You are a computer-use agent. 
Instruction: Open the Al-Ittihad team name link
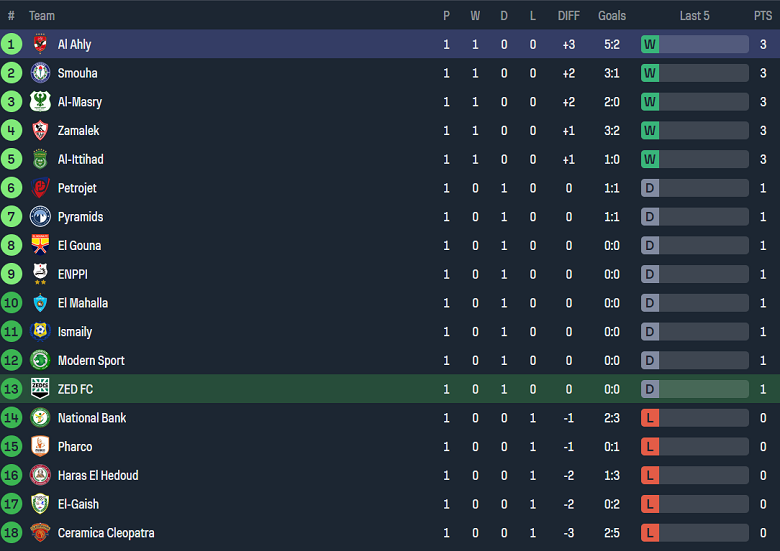pyautogui.click(x=80, y=159)
